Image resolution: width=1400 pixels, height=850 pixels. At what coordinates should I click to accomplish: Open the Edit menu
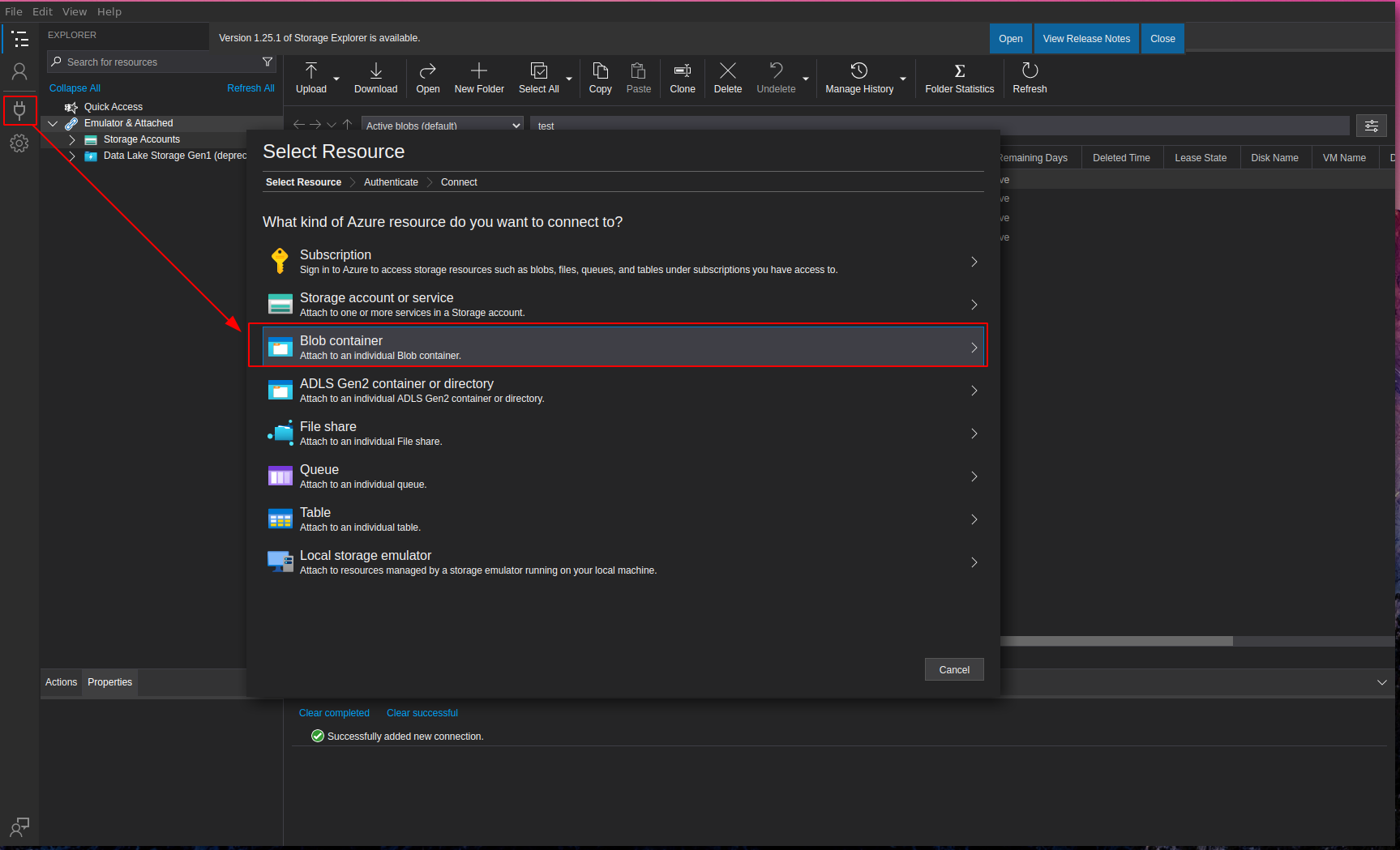tap(42, 11)
